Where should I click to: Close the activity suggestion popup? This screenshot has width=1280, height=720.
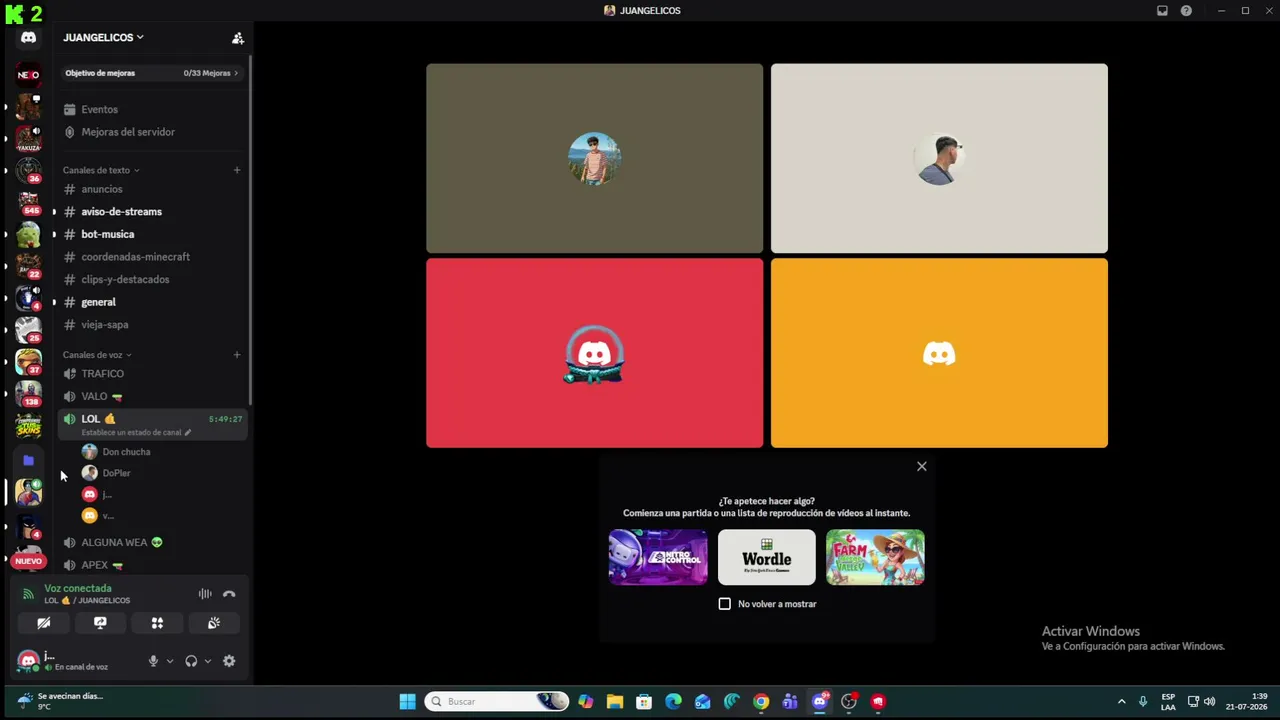tap(922, 466)
